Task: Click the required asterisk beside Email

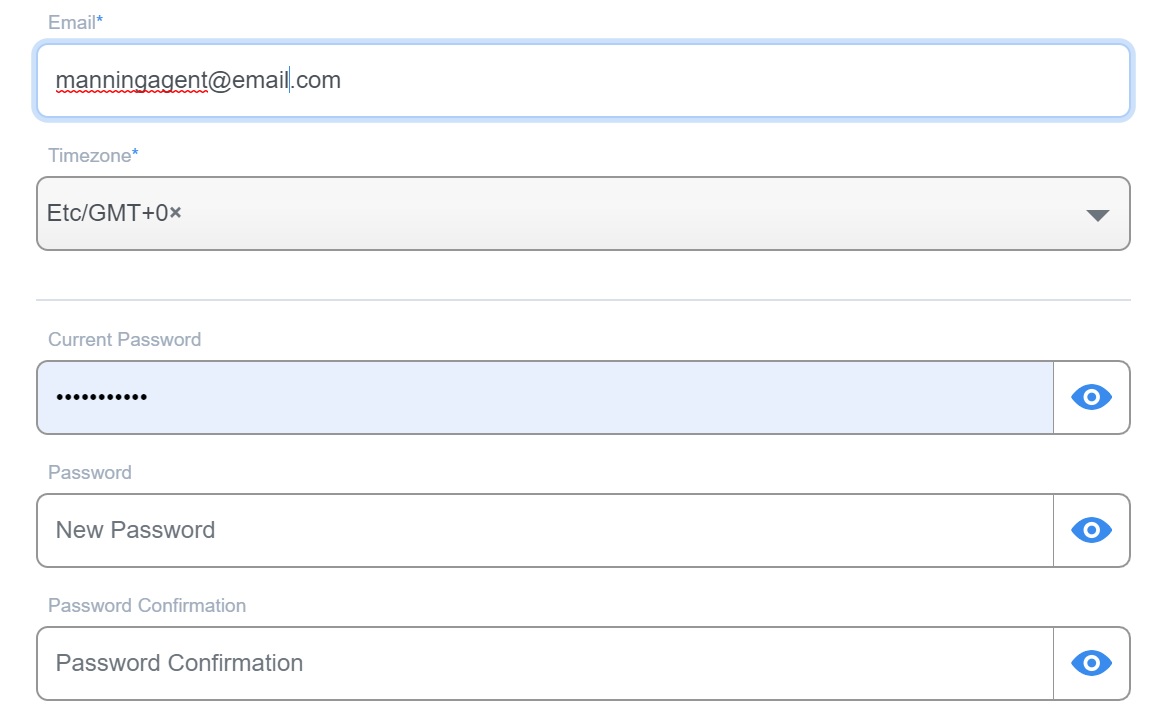Action: coord(100,20)
